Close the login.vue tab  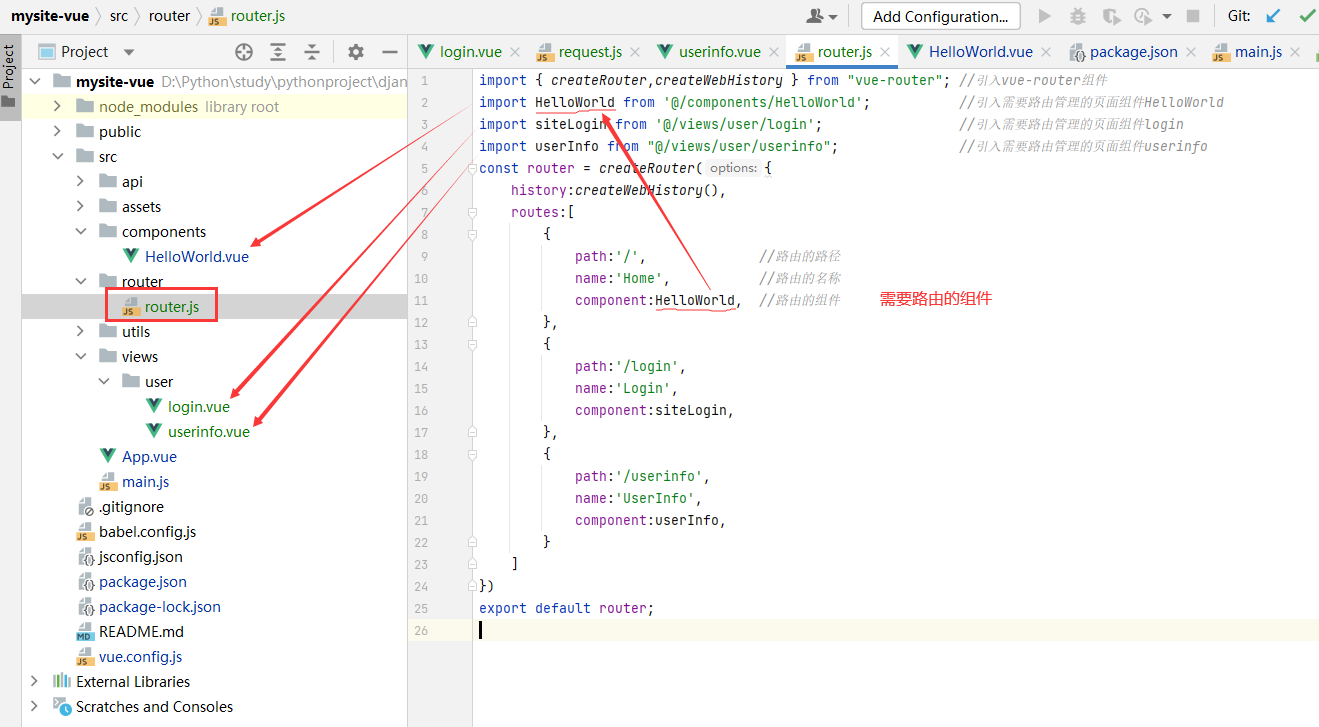pos(515,52)
